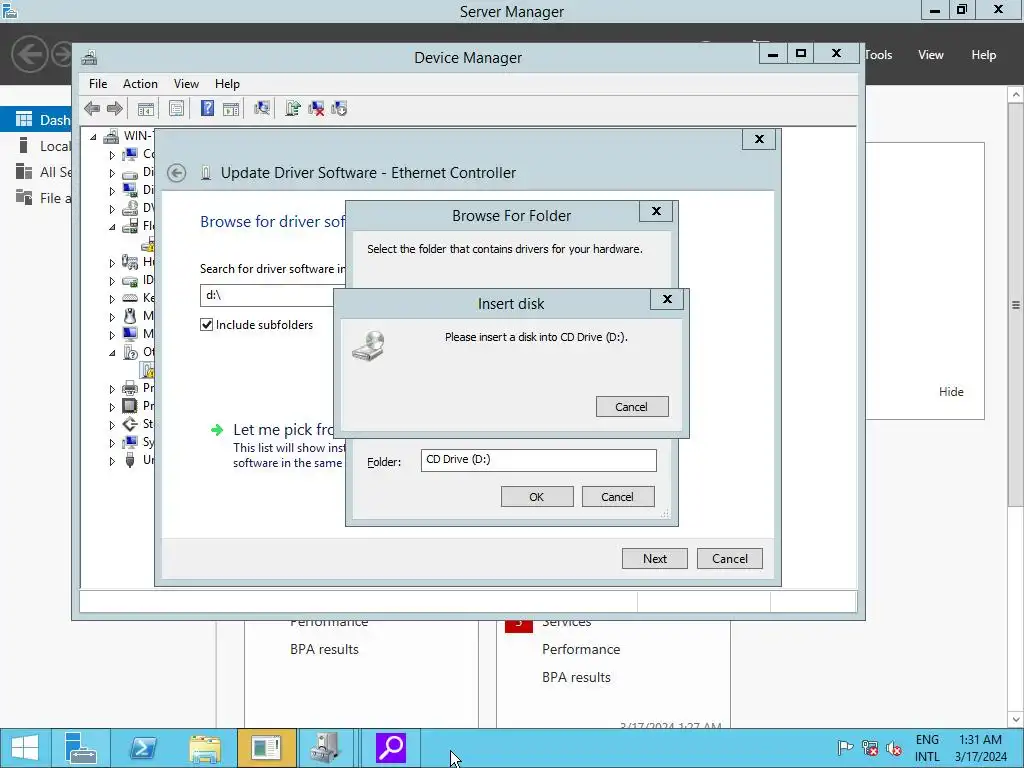Click the Back arrow in Device Manager toolbar
1024x768 pixels.
tap(92, 108)
